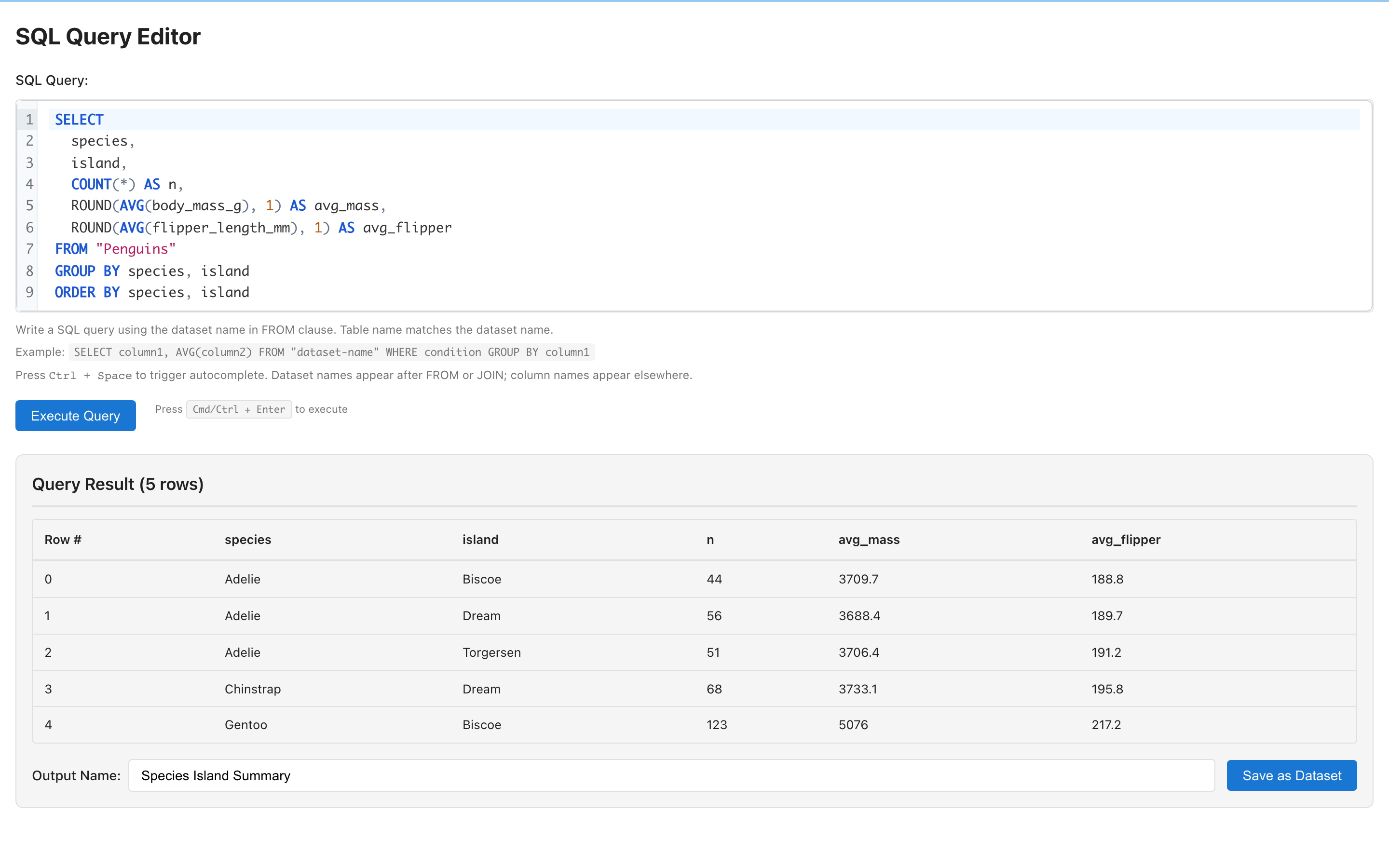This screenshot has width=1389, height=868.
Task: Click the species column header
Action: 248,540
